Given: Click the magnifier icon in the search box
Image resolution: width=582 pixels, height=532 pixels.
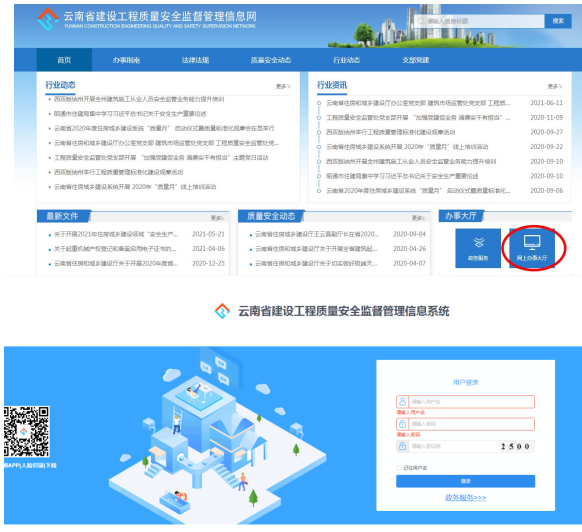Looking at the screenshot, I should (x=421, y=21).
